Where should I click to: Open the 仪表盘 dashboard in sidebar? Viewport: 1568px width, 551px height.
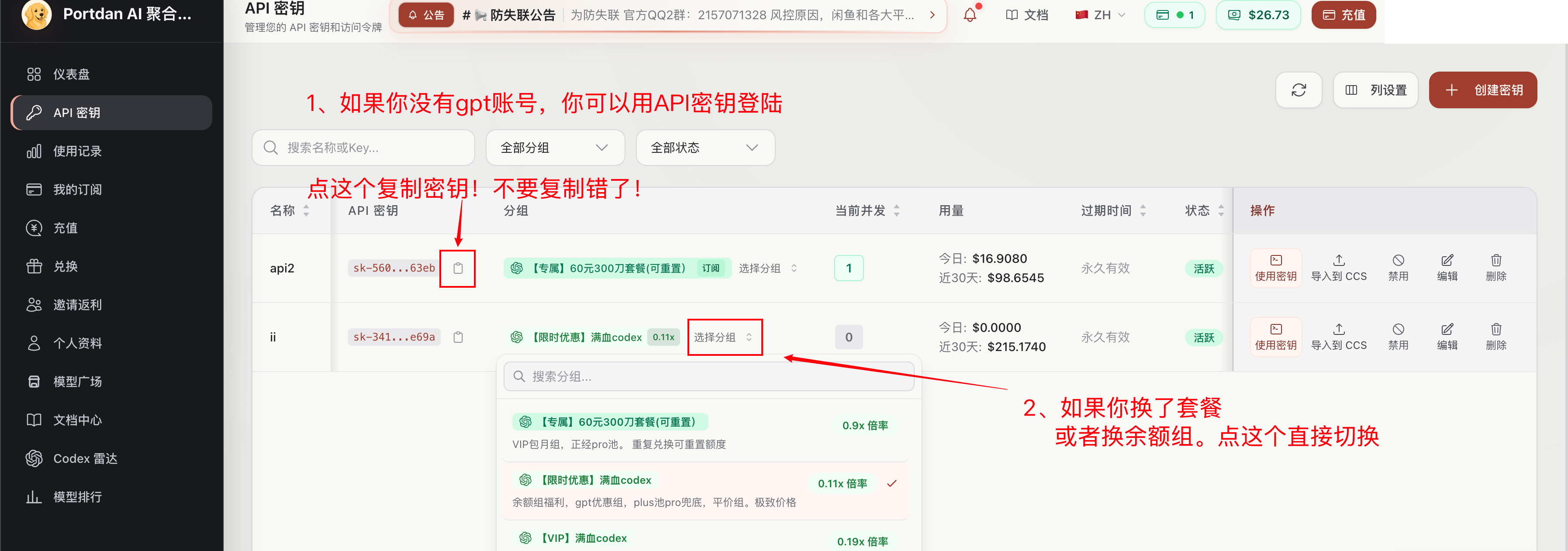pyautogui.click(x=111, y=74)
